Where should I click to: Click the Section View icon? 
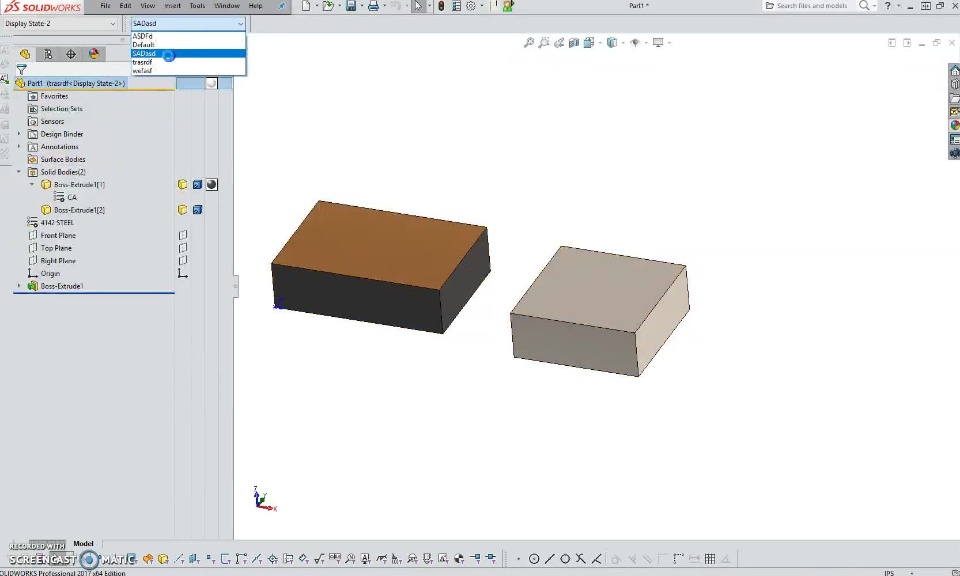coord(574,42)
